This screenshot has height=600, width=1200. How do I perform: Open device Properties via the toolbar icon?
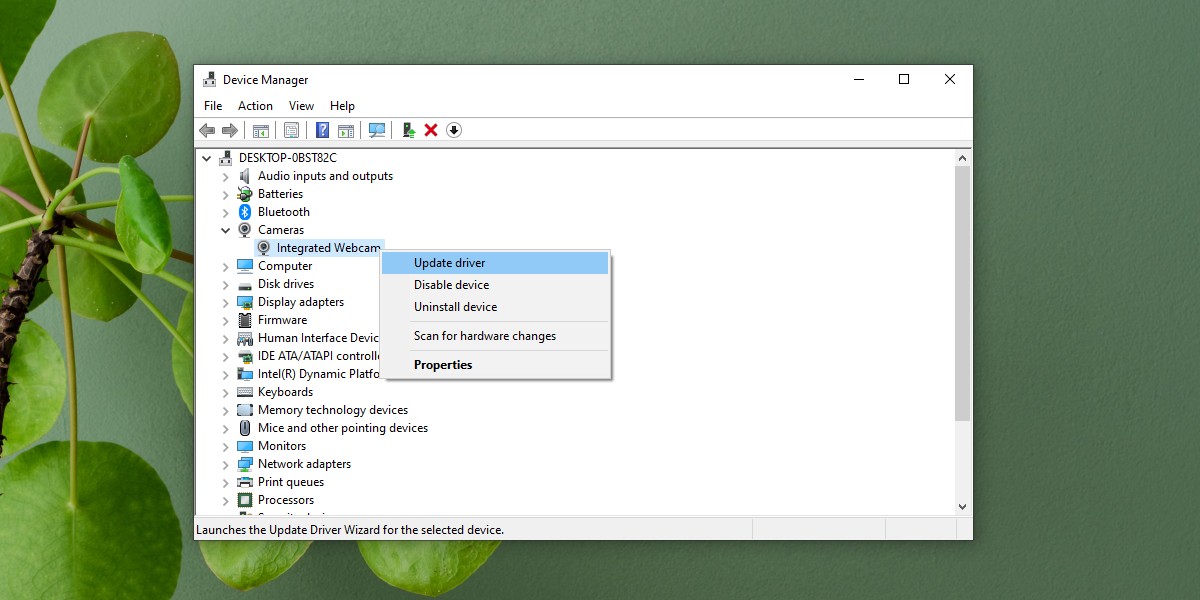[291, 130]
